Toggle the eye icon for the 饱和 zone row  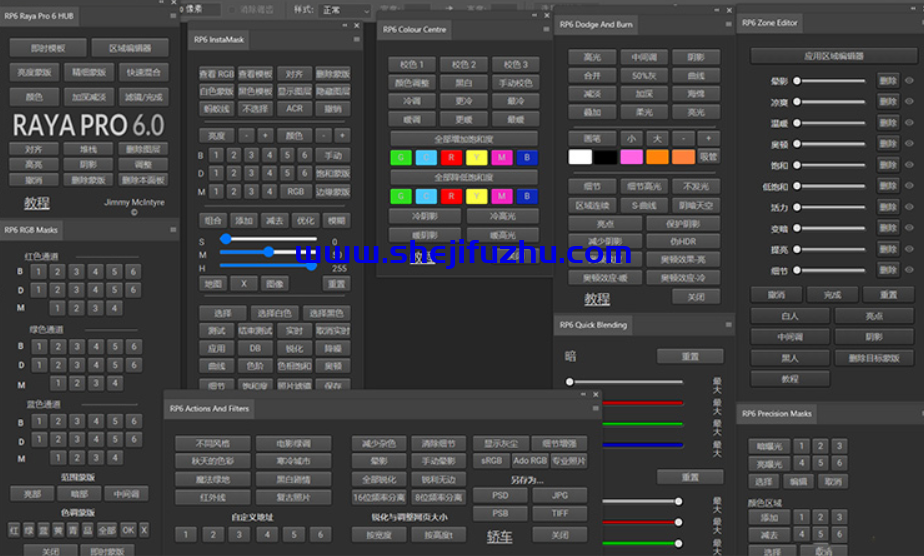pyautogui.click(x=910, y=165)
